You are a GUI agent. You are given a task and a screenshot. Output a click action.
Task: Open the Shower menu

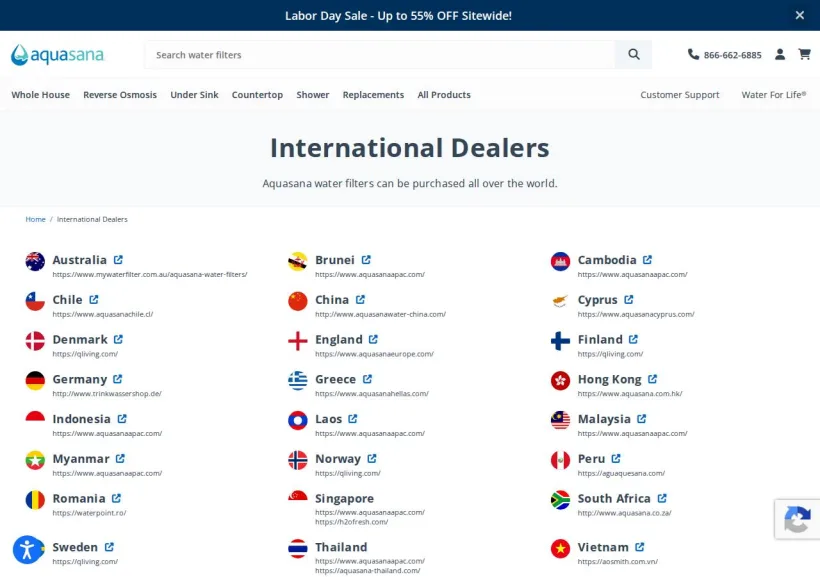coord(313,95)
